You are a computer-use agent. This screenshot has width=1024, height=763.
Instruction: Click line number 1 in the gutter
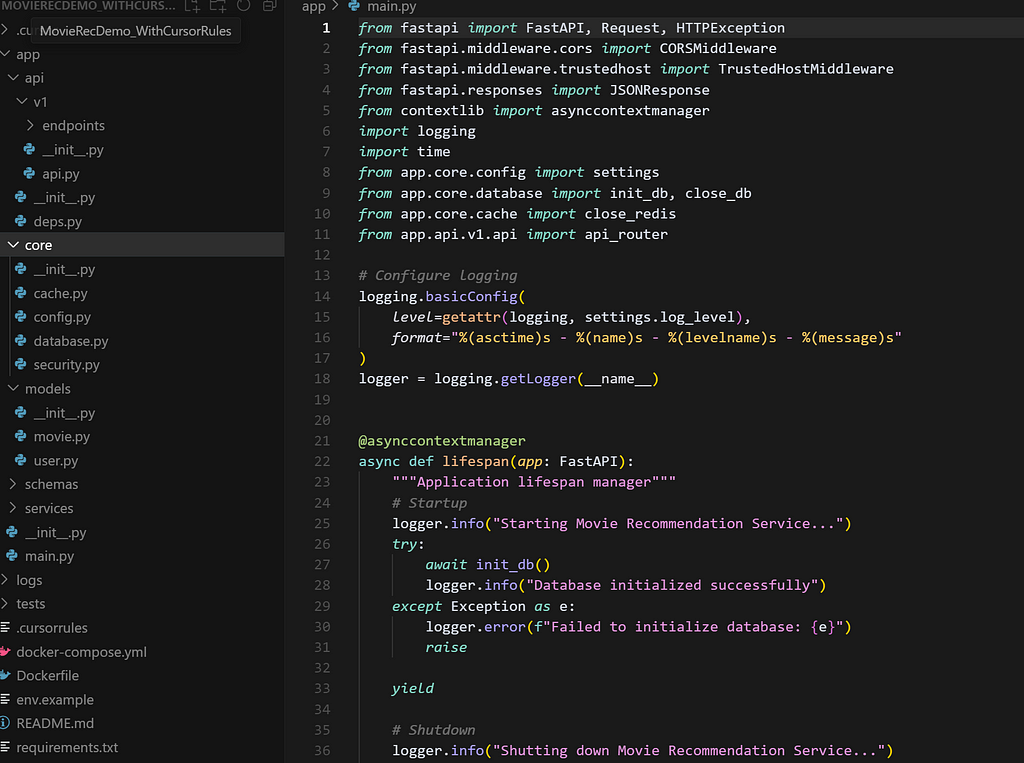[326, 28]
